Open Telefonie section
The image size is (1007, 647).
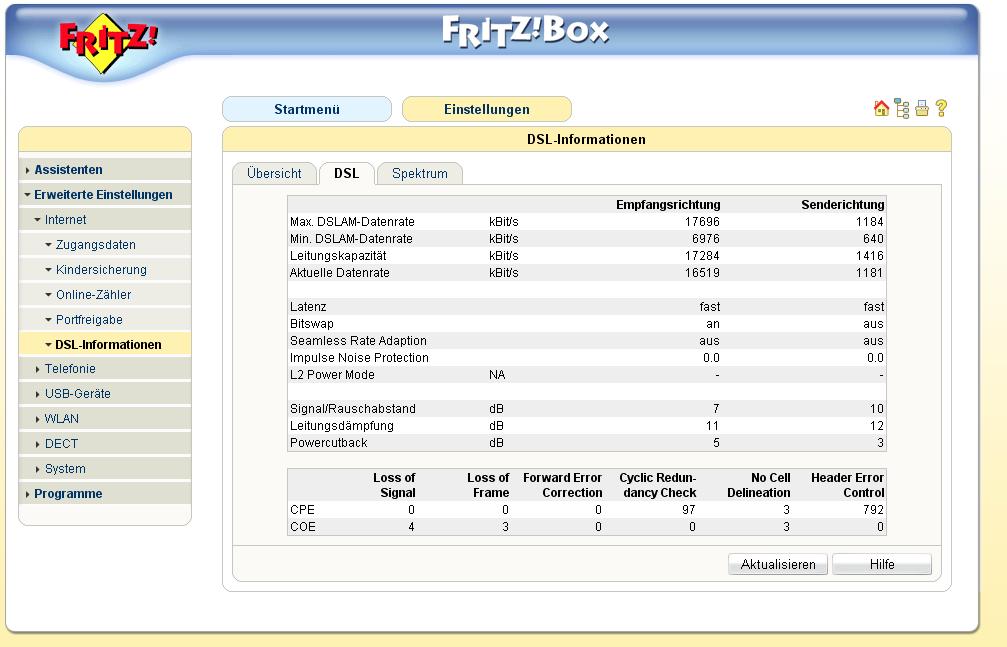[x=70, y=369]
